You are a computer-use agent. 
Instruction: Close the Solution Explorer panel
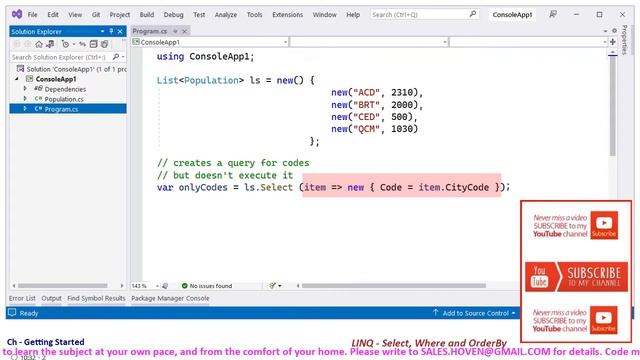coord(120,31)
